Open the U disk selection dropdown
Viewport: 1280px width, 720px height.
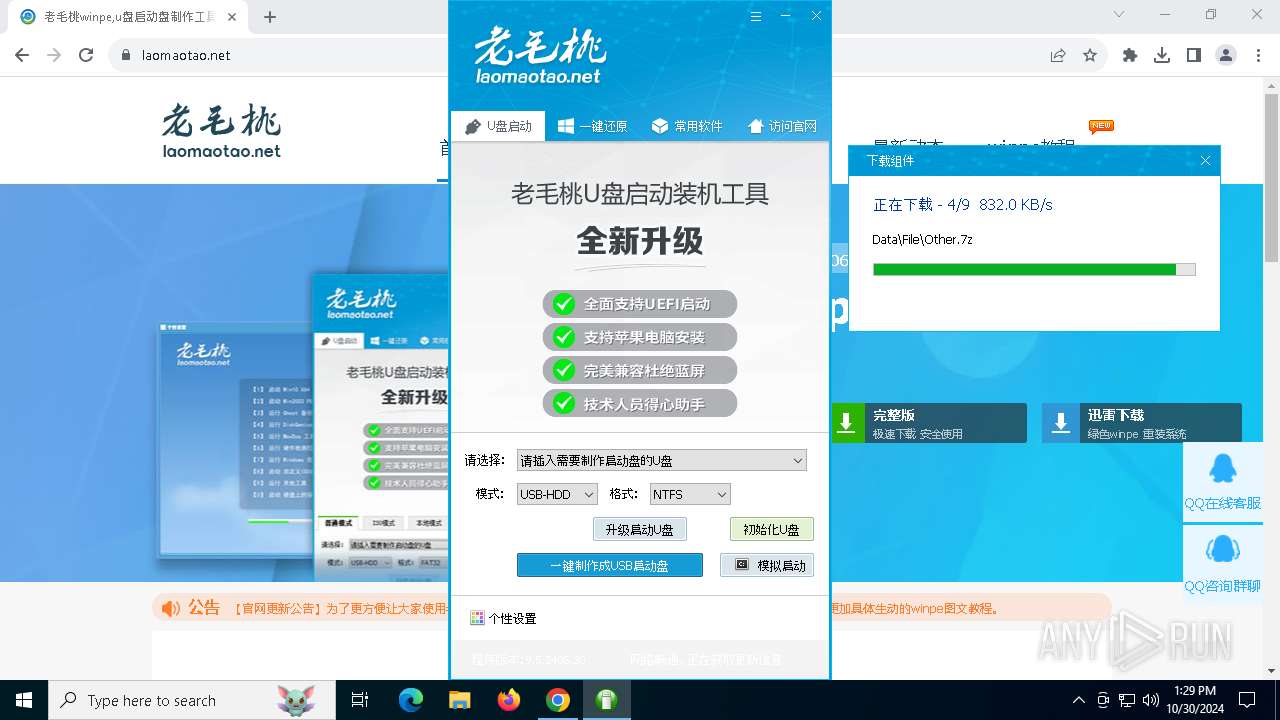pos(661,461)
